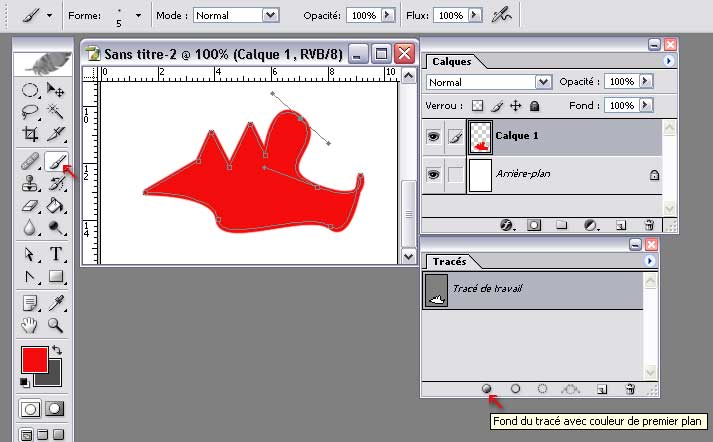713x442 pixels.
Task: Select the Healing Brush bandage tool
Action: point(30,161)
